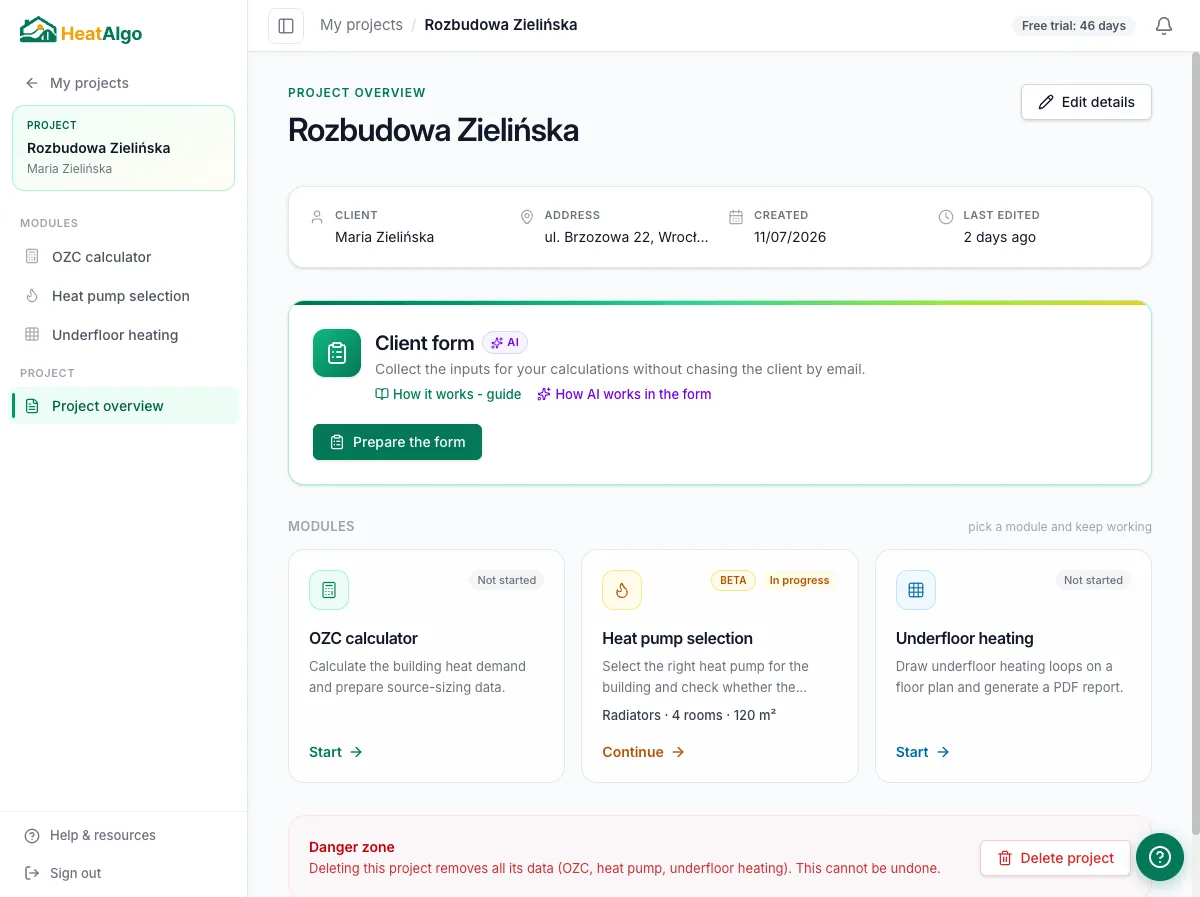This screenshot has width=1200, height=897.
Task: Open How AI works in the form link
Action: [624, 394]
